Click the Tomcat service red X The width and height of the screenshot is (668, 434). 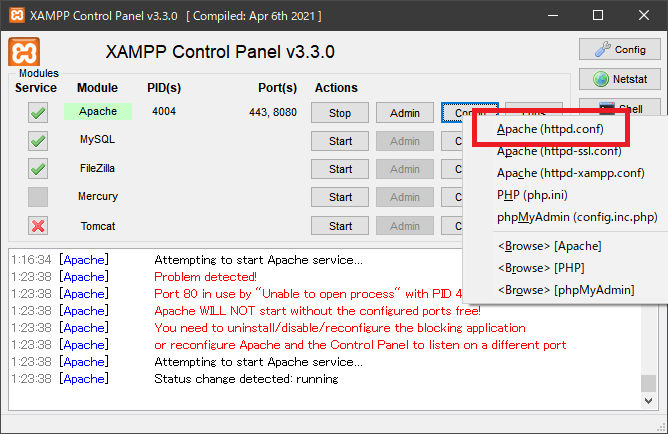[38, 226]
